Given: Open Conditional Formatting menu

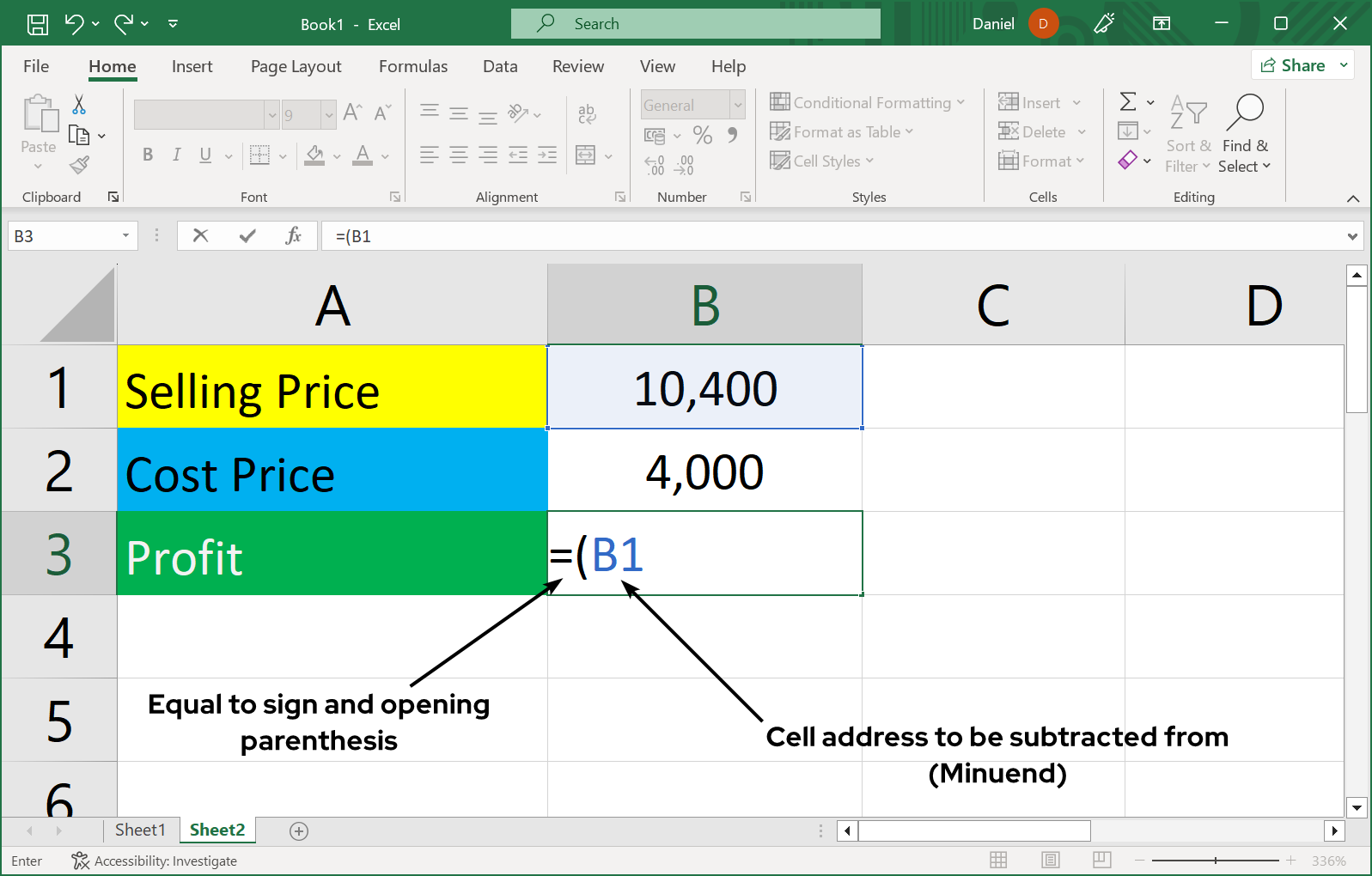Looking at the screenshot, I should click(x=868, y=102).
